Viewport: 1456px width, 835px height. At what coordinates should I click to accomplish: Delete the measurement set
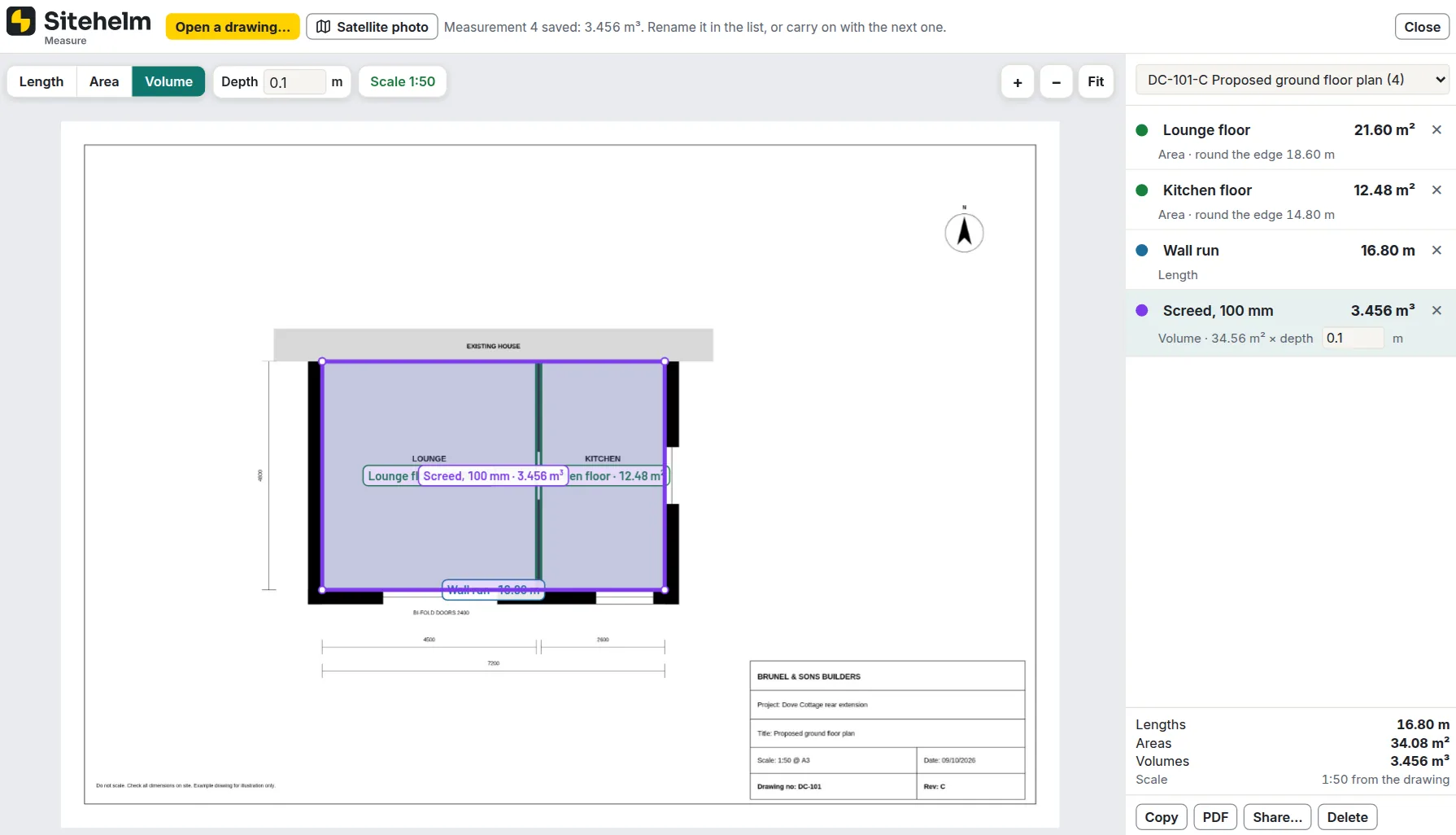click(1347, 817)
